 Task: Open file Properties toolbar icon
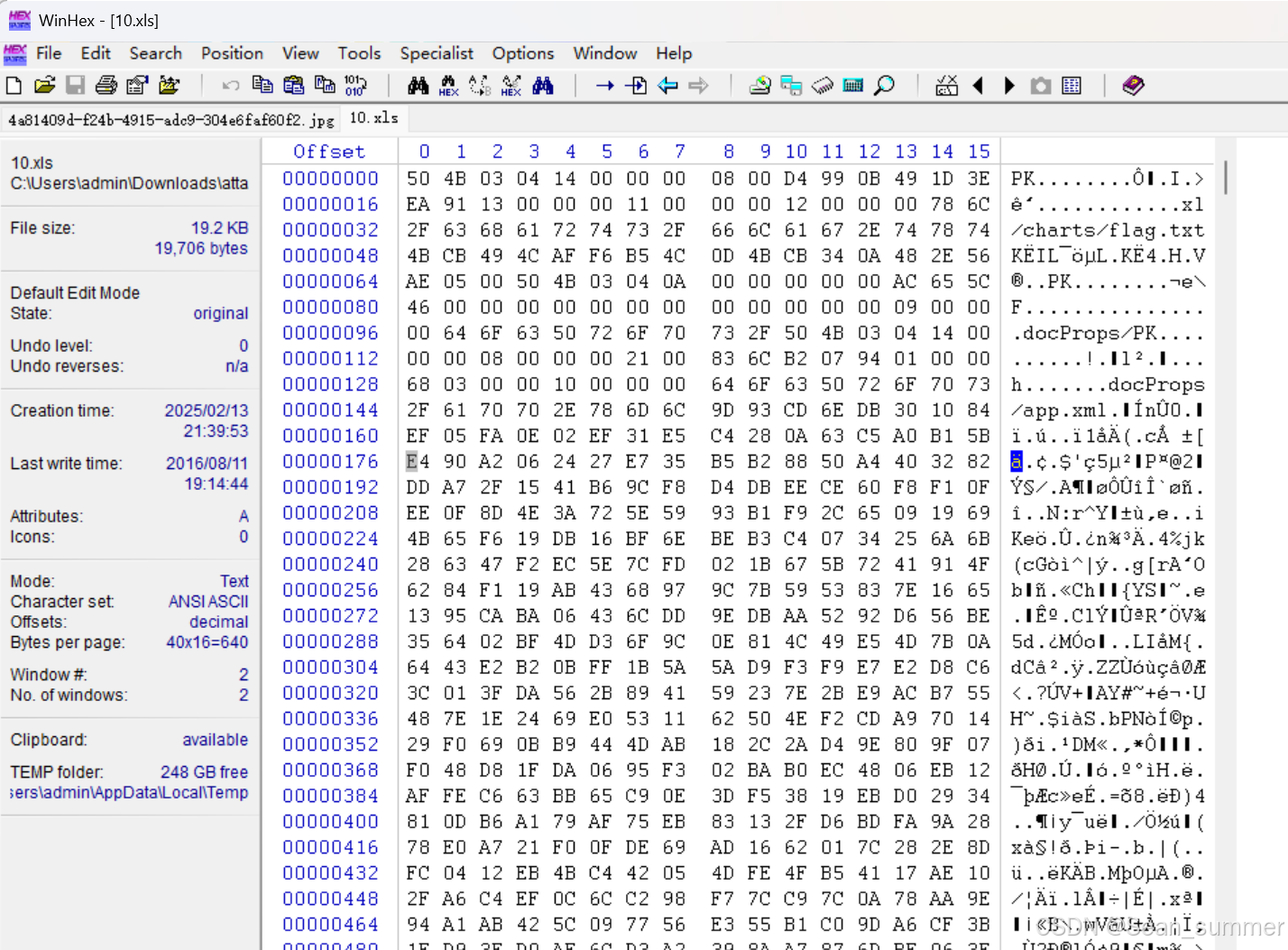[x=137, y=86]
